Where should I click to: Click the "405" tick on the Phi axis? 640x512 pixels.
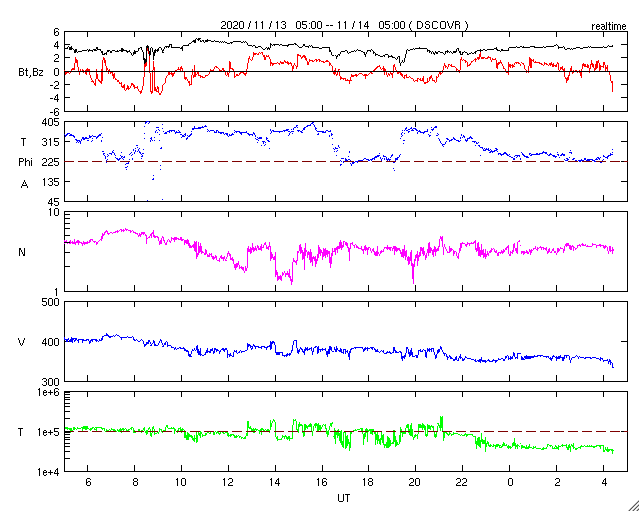51,122
